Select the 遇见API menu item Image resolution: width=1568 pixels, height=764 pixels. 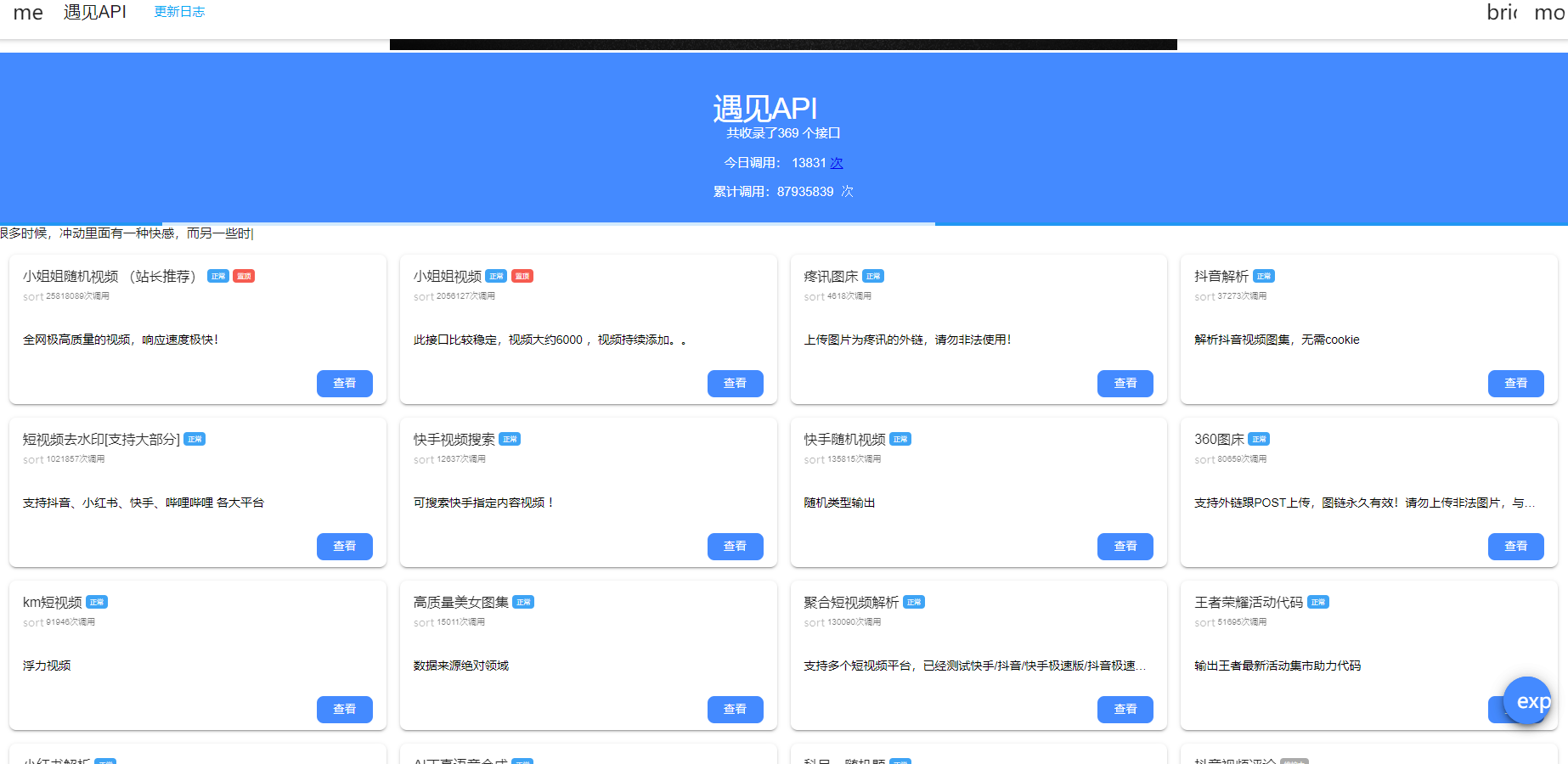[x=94, y=12]
